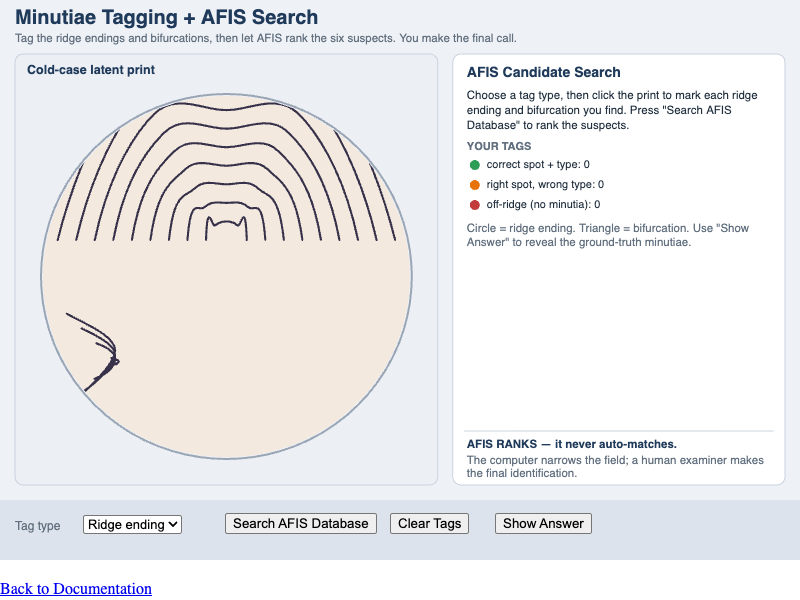
Task: Tag the core ridge at print center
Action: point(227,223)
